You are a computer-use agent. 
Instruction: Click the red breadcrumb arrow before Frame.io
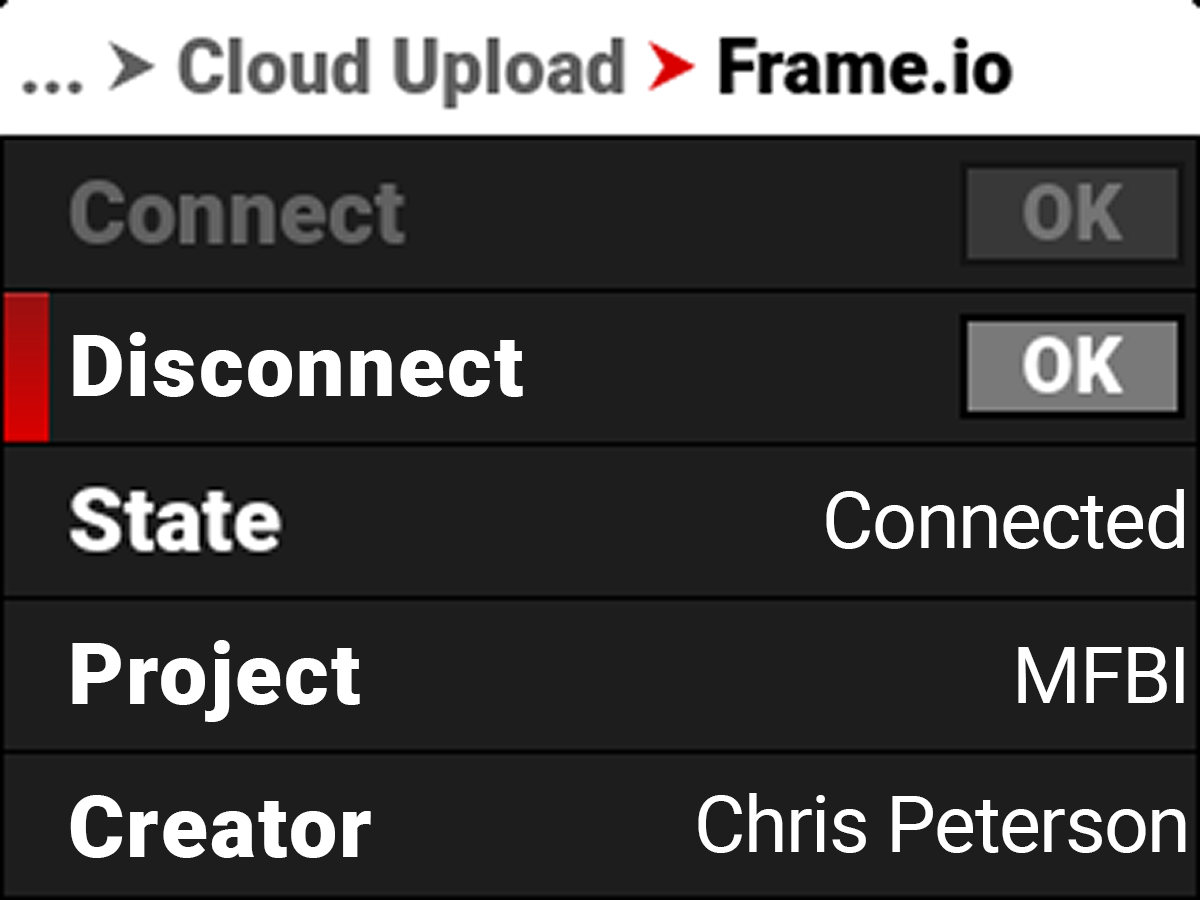[670, 68]
